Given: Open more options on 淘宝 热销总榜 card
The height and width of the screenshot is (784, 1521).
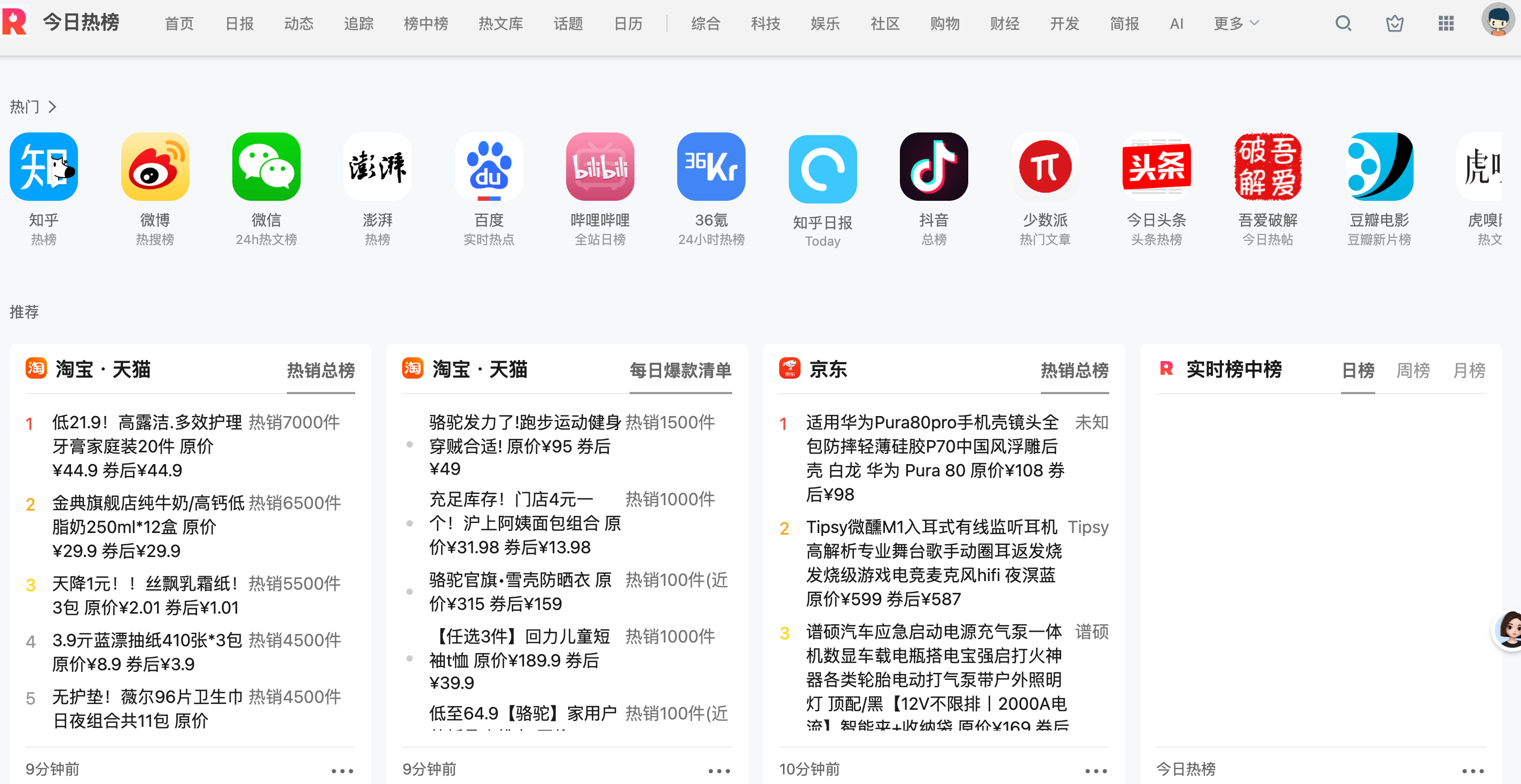Looking at the screenshot, I should click(x=342, y=771).
